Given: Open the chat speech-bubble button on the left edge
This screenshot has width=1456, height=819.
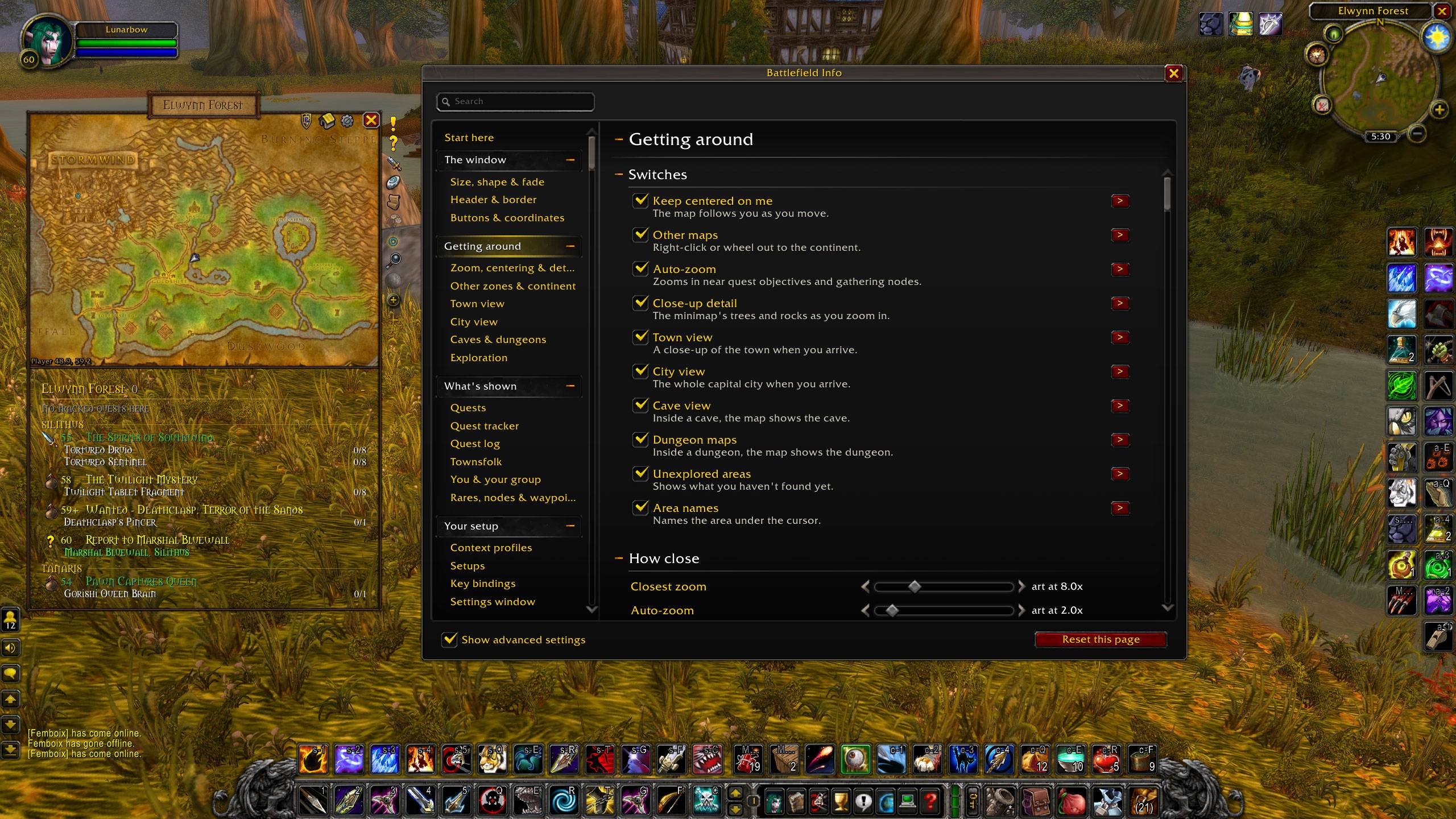Looking at the screenshot, I should pos(10,673).
